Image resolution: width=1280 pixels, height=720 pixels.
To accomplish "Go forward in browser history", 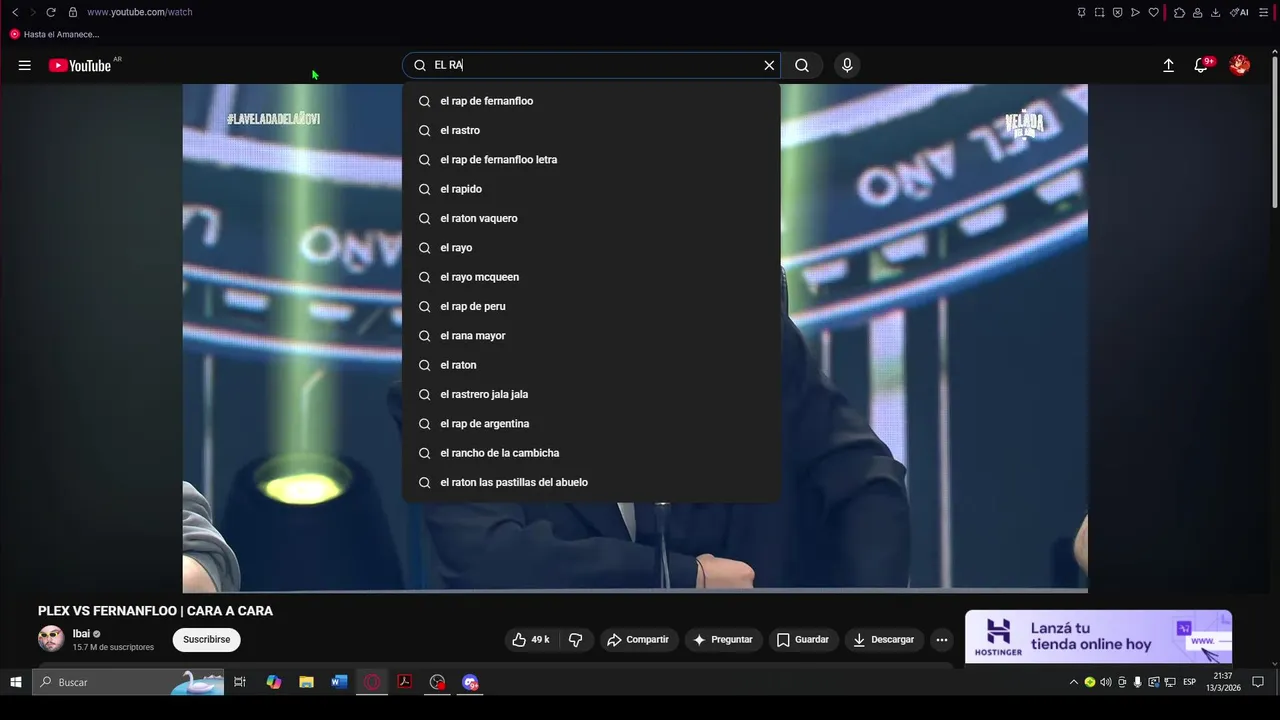I will tap(32, 12).
